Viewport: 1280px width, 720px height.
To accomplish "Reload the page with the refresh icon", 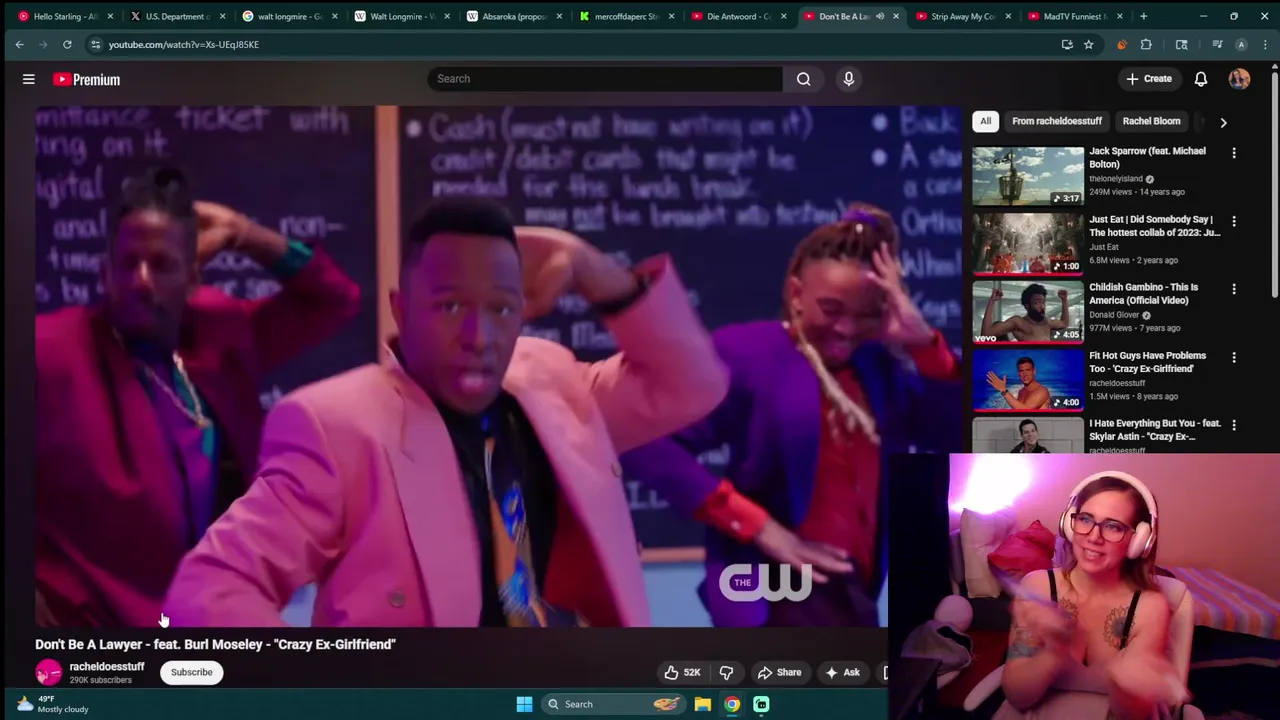I will tap(67, 44).
